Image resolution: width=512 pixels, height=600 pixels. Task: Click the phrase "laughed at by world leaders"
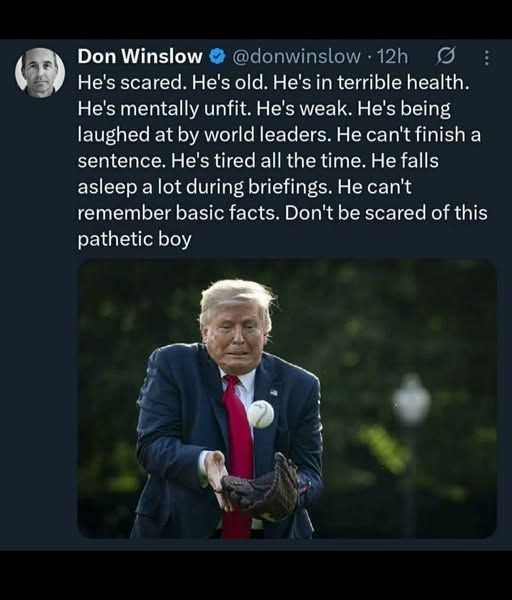tap(204, 135)
